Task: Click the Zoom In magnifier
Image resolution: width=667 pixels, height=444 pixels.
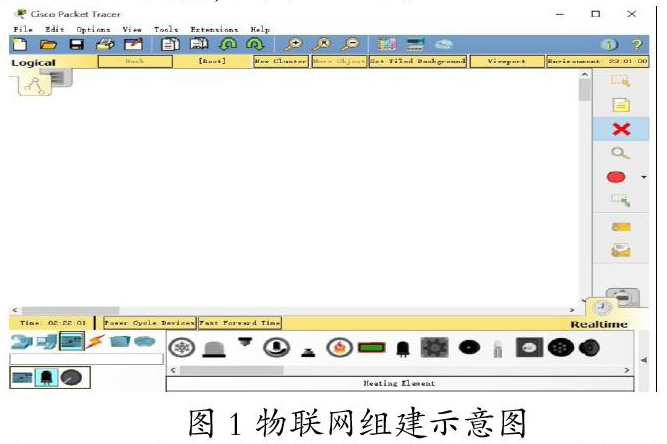Action: point(294,44)
